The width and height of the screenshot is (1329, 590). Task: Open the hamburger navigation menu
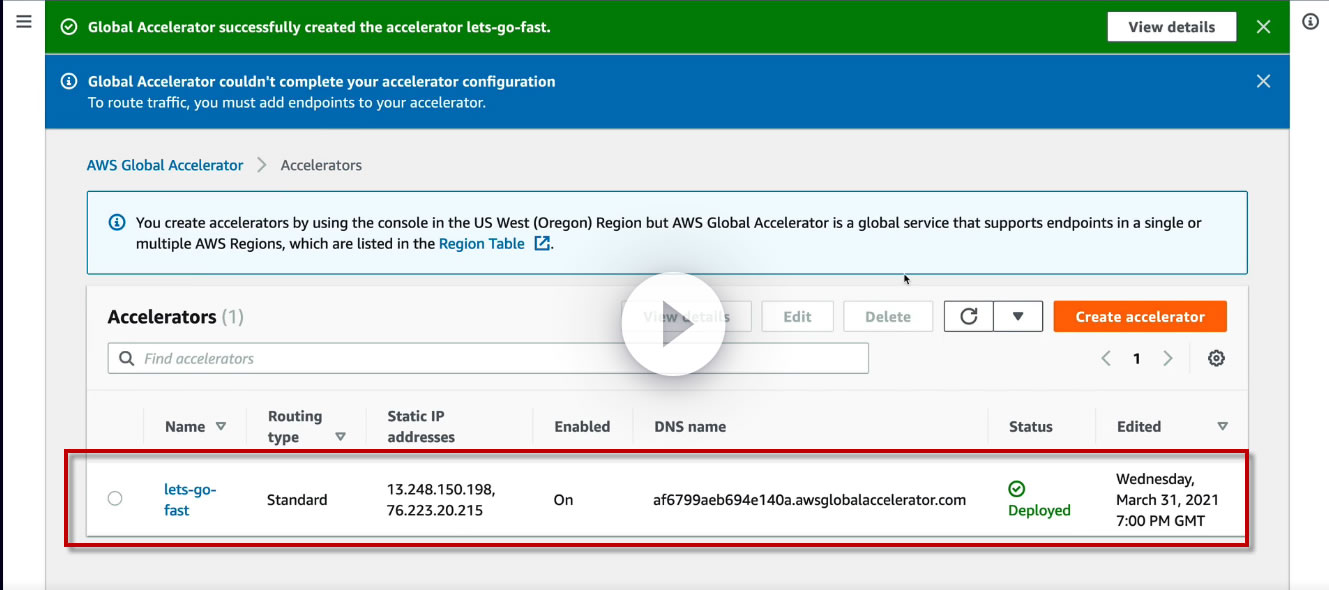tap(24, 21)
